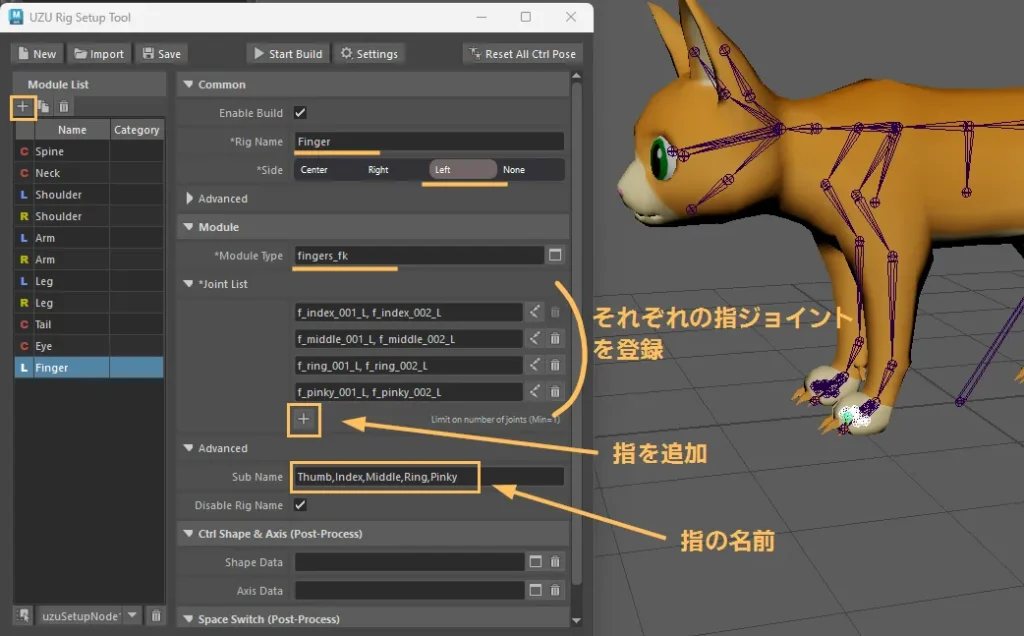
Task: Open Axis Data file browser icon
Action: click(536, 590)
